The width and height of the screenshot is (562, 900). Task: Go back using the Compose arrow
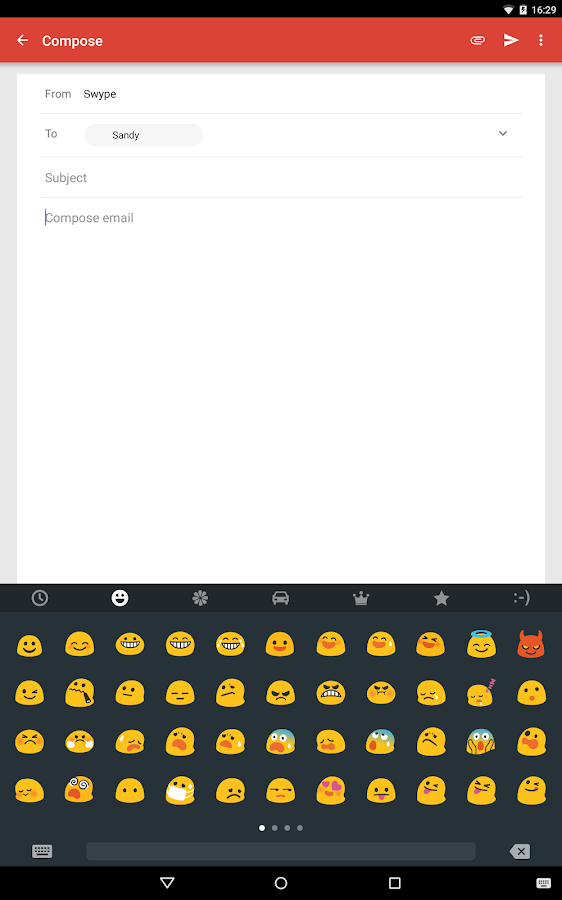point(22,40)
